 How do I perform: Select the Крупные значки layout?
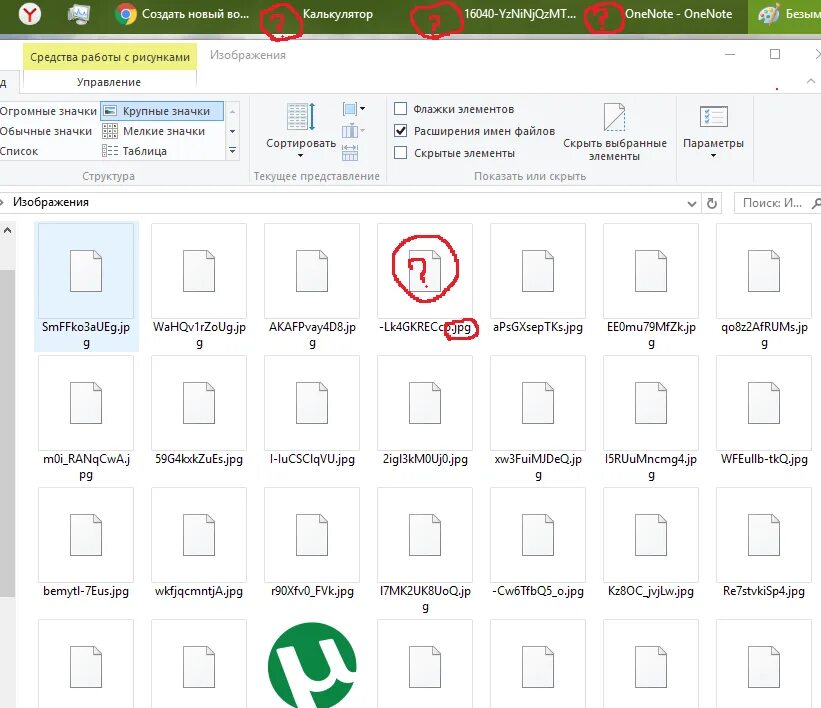click(x=162, y=111)
